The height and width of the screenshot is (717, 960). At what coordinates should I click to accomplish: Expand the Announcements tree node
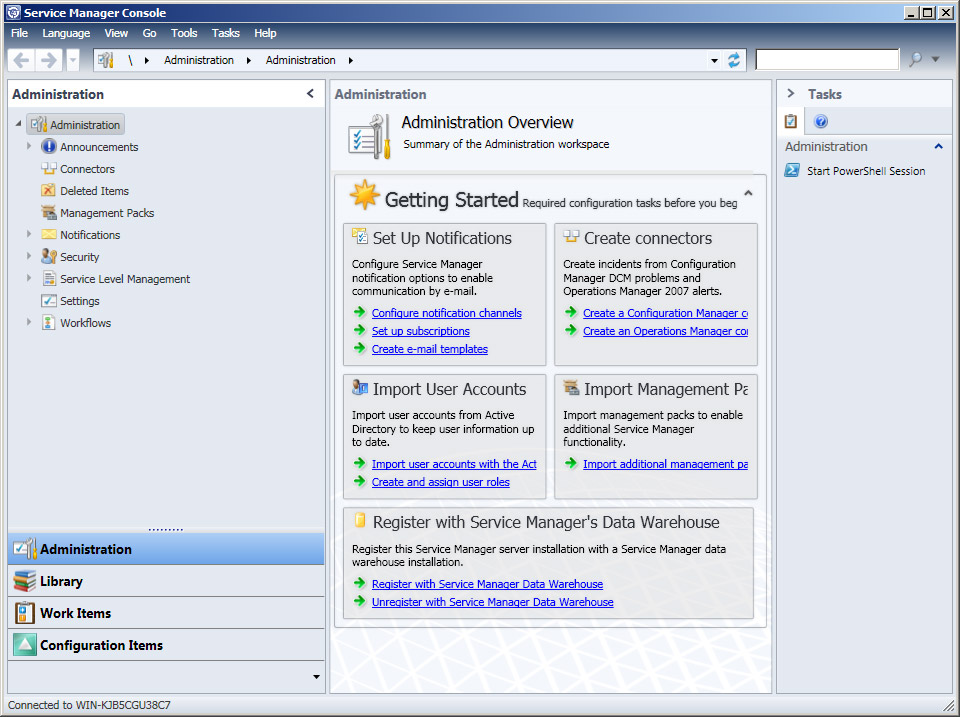(x=29, y=146)
